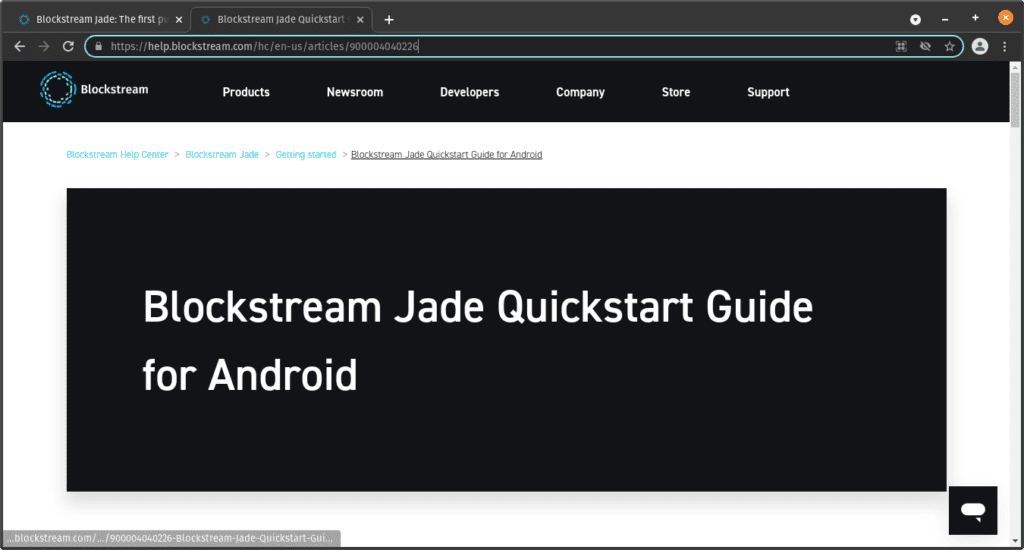Click the crossed-eye tracking icon
Screen dimensions: 1024x550
point(925,46)
